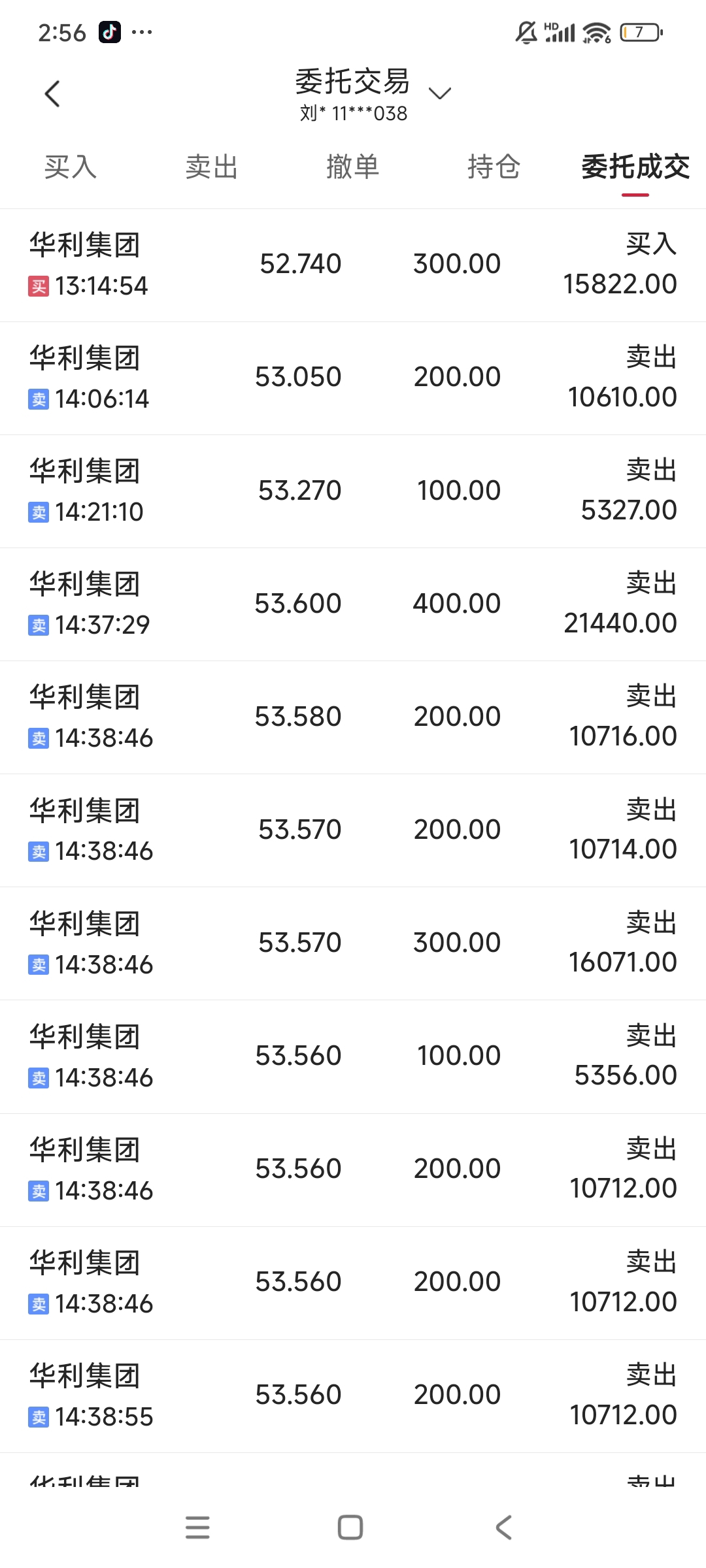Image resolution: width=706 pixels, height=1568 pixels.
Task: Open the 300.00 sell order at 53.570
Action: pos(353,943)
